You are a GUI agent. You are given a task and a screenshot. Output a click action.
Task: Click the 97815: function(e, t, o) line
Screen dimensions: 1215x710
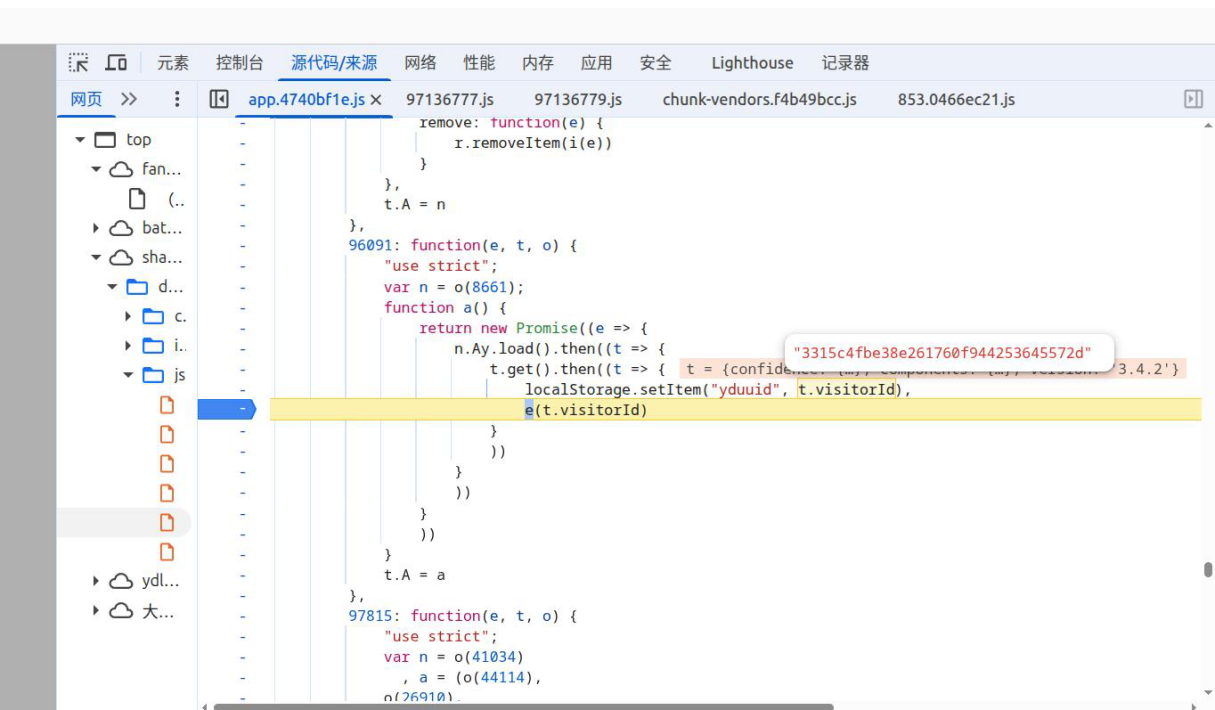click(x=463, y=616)
